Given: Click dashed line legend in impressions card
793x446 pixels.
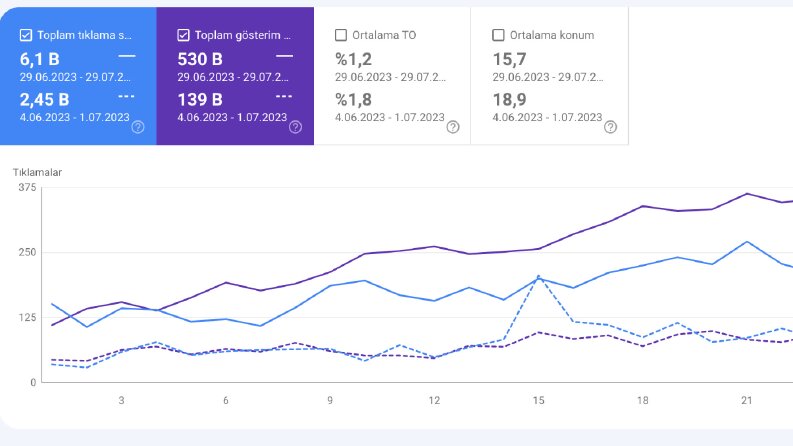Looking at the screenshot, I should (284, 96).
